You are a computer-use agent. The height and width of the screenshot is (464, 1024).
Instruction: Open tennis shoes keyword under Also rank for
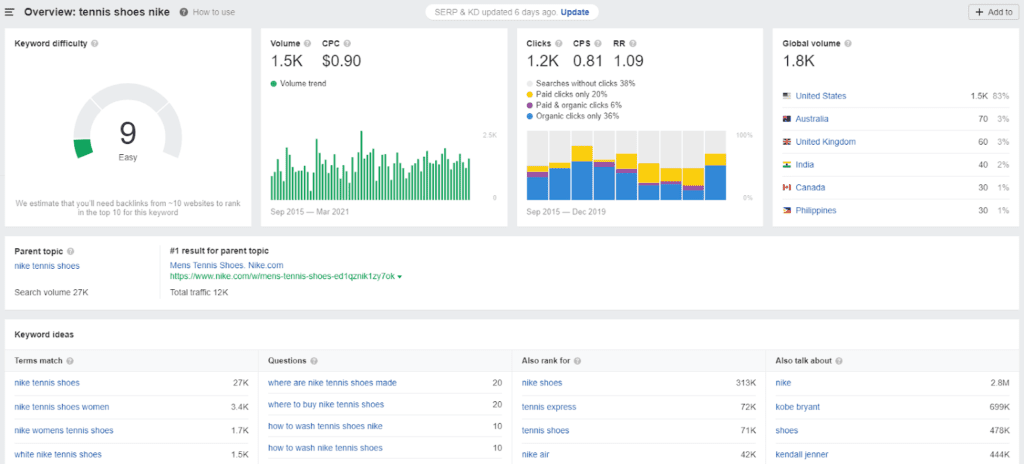545,430
